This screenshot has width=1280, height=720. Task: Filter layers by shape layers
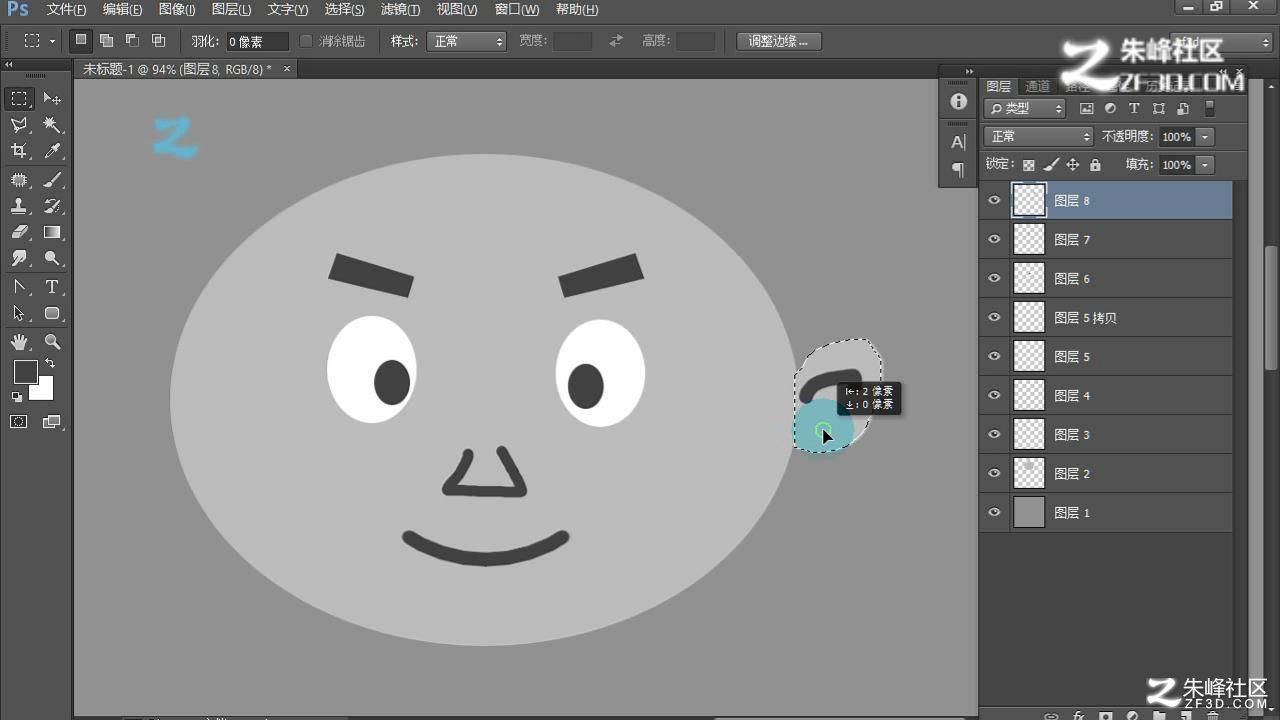[1158, 108]
